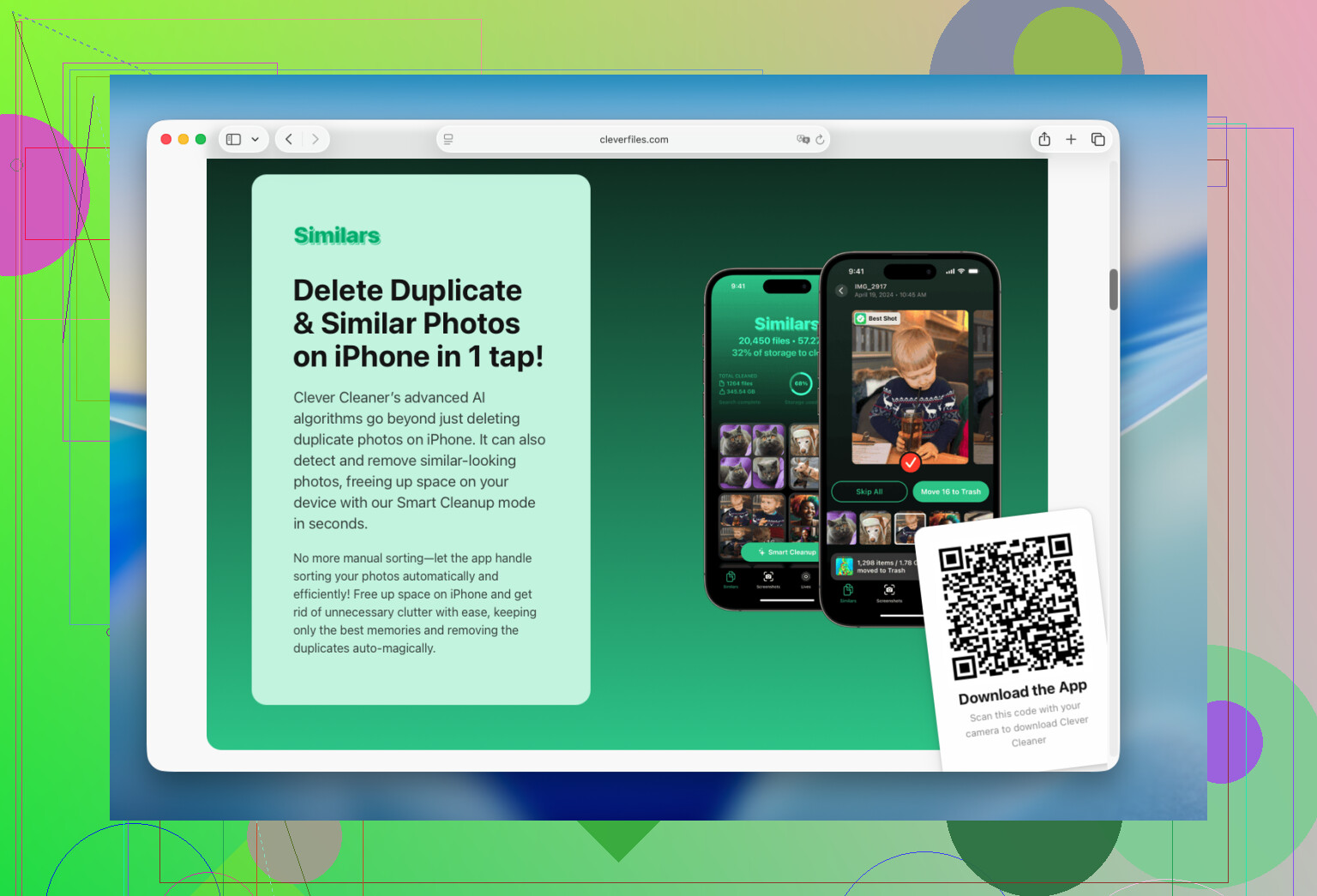Click the 'IMG_2917' filename text
Image resolution: width=1317 pixels, height=896 pixels.
870,286
